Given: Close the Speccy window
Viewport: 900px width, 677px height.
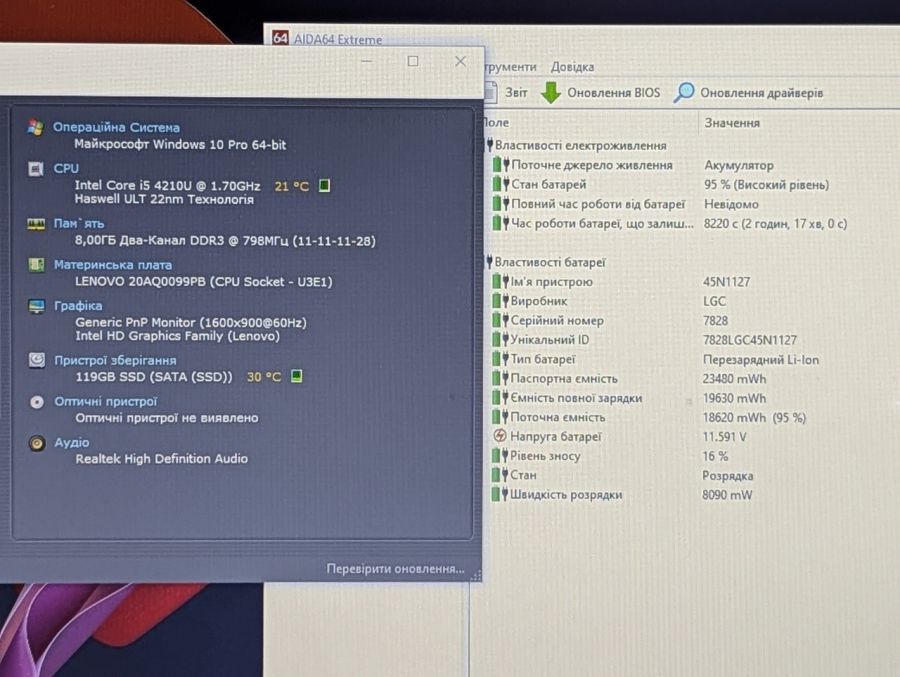Looking at the screenshot, I should (460, 61).
